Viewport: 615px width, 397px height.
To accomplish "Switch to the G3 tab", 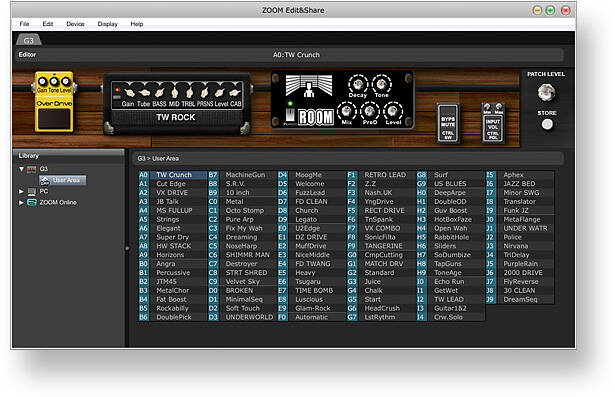I will pos(29,40).
